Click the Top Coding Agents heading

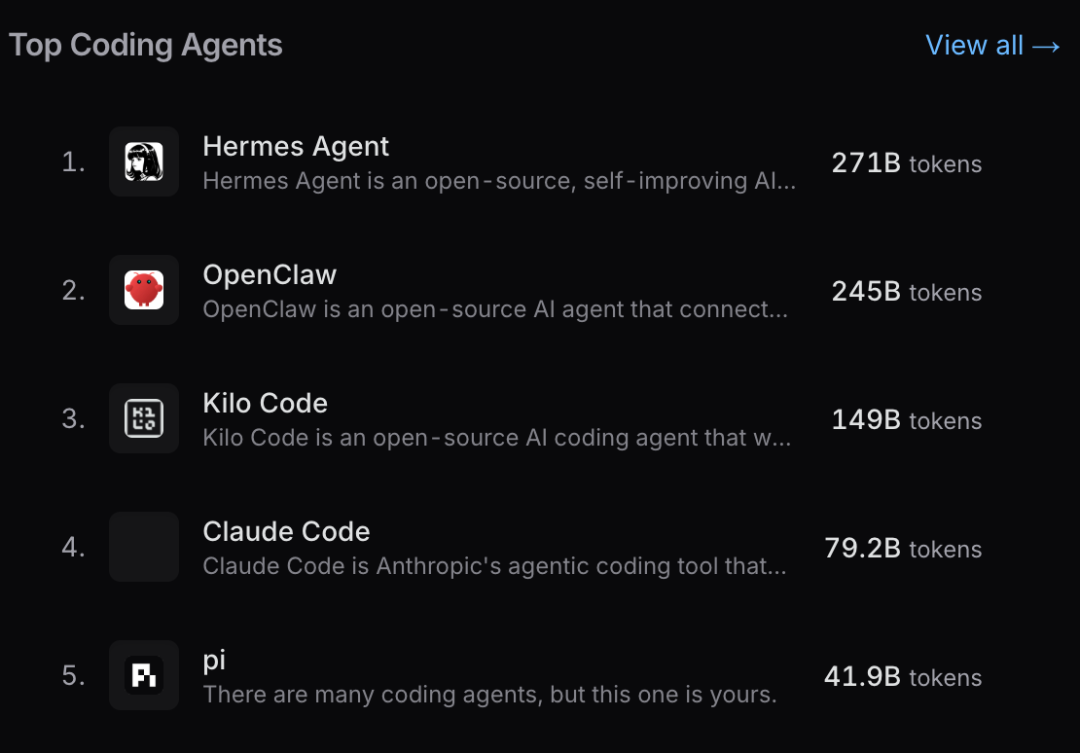click(x=145, y=45)
